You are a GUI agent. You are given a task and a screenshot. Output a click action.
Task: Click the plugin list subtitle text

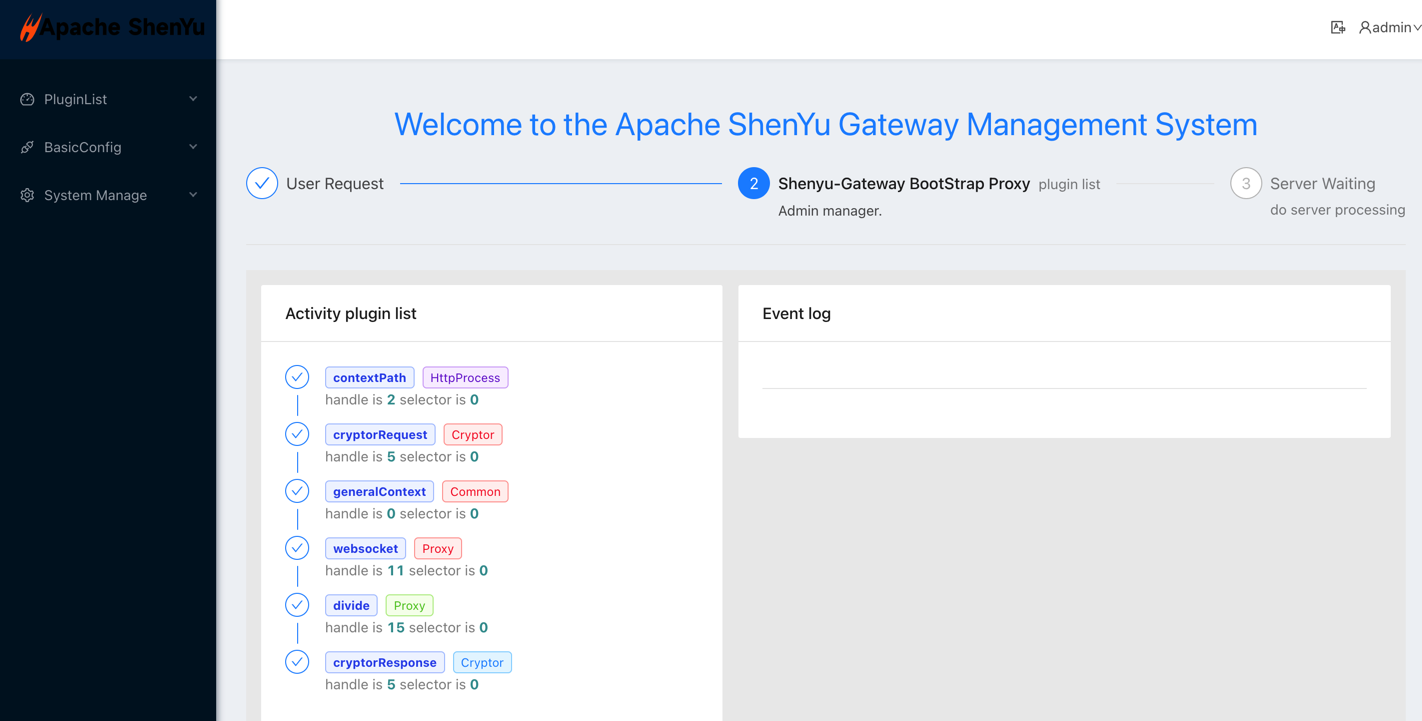click(1069, 185)
